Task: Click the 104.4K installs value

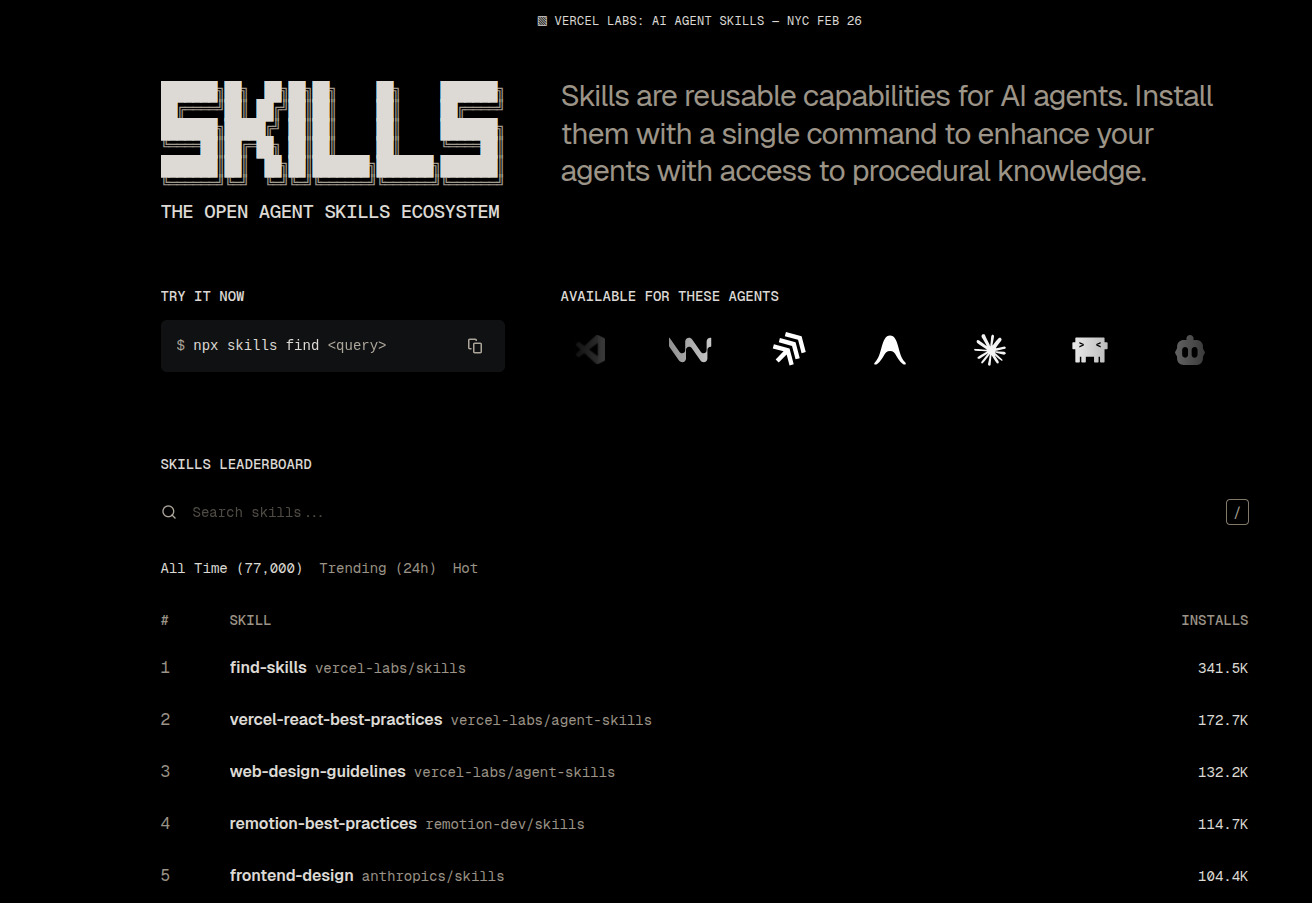Action: [1223, 876]
